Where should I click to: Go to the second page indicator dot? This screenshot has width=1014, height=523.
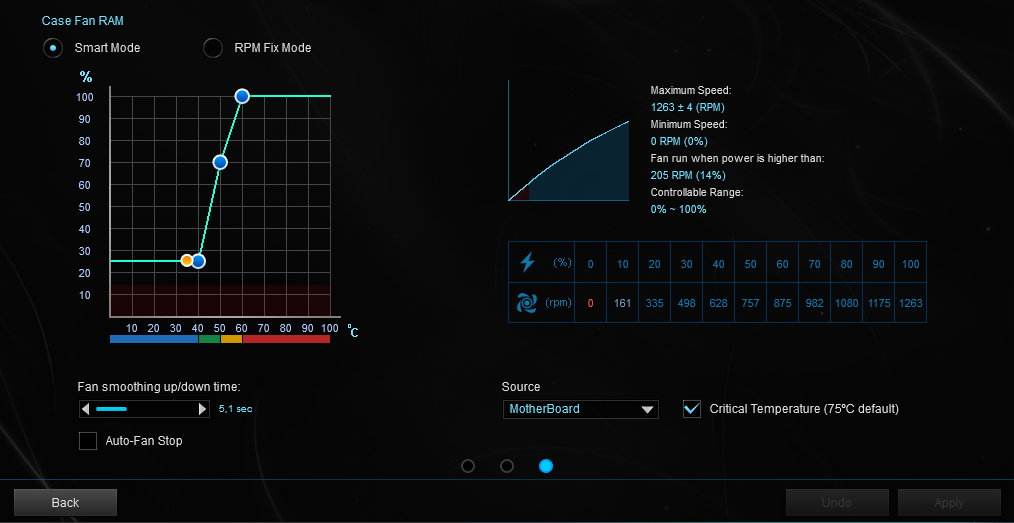[x=507, y=466]
